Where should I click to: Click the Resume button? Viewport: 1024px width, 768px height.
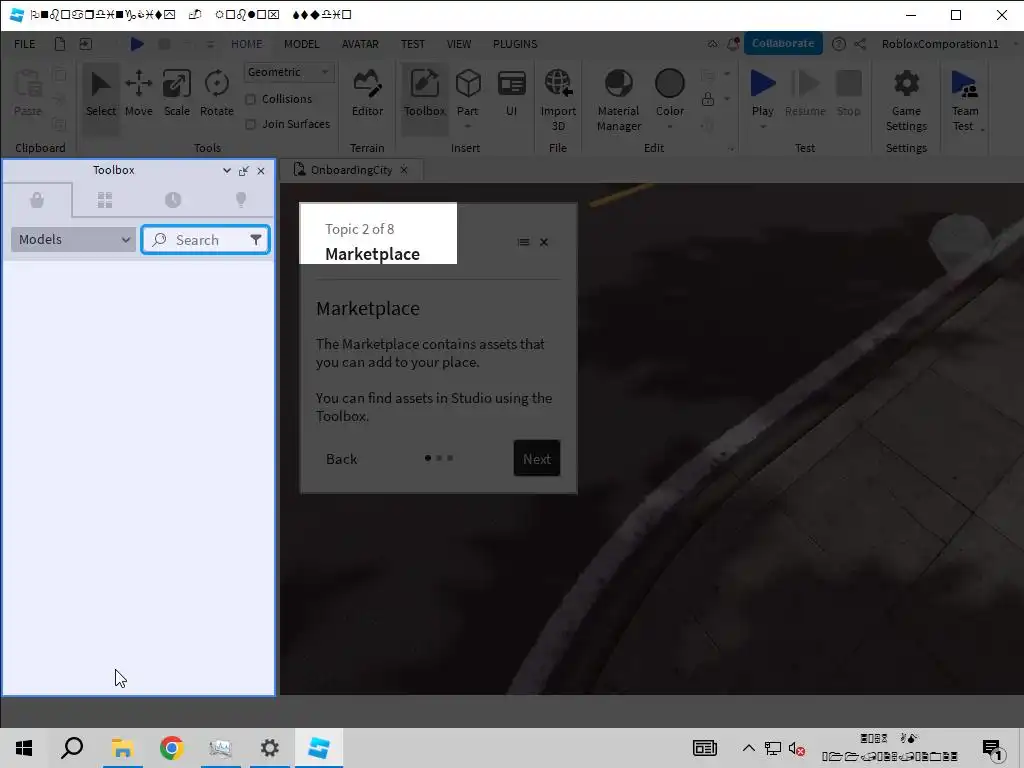(805, 95)
